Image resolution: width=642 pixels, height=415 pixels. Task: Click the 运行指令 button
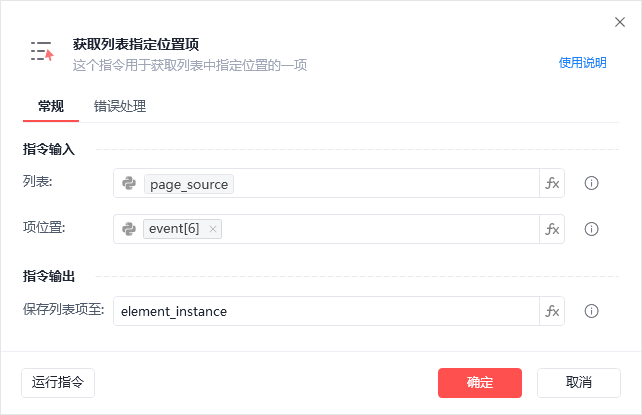pyautogui.click(x=58, y=383)
